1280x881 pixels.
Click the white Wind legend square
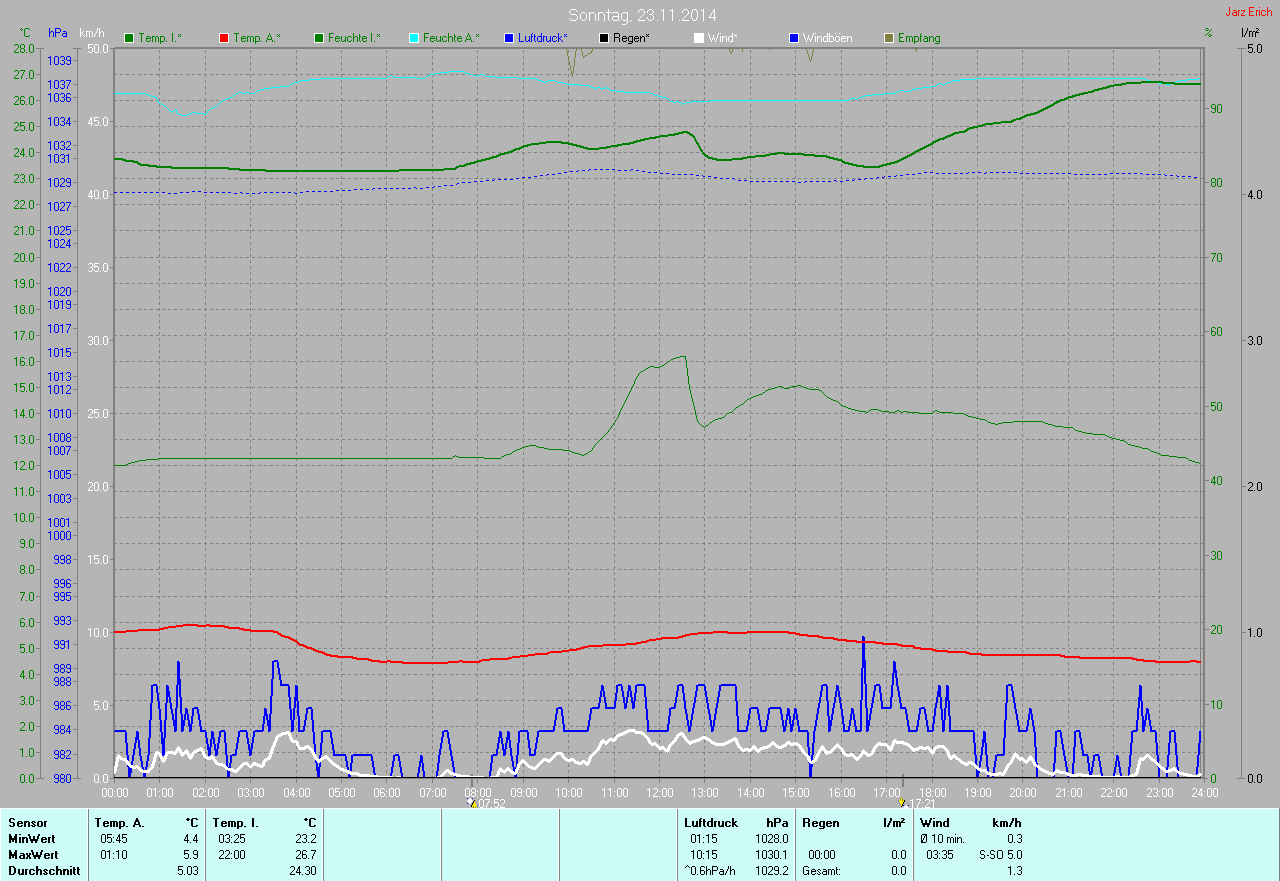point(699,38)
